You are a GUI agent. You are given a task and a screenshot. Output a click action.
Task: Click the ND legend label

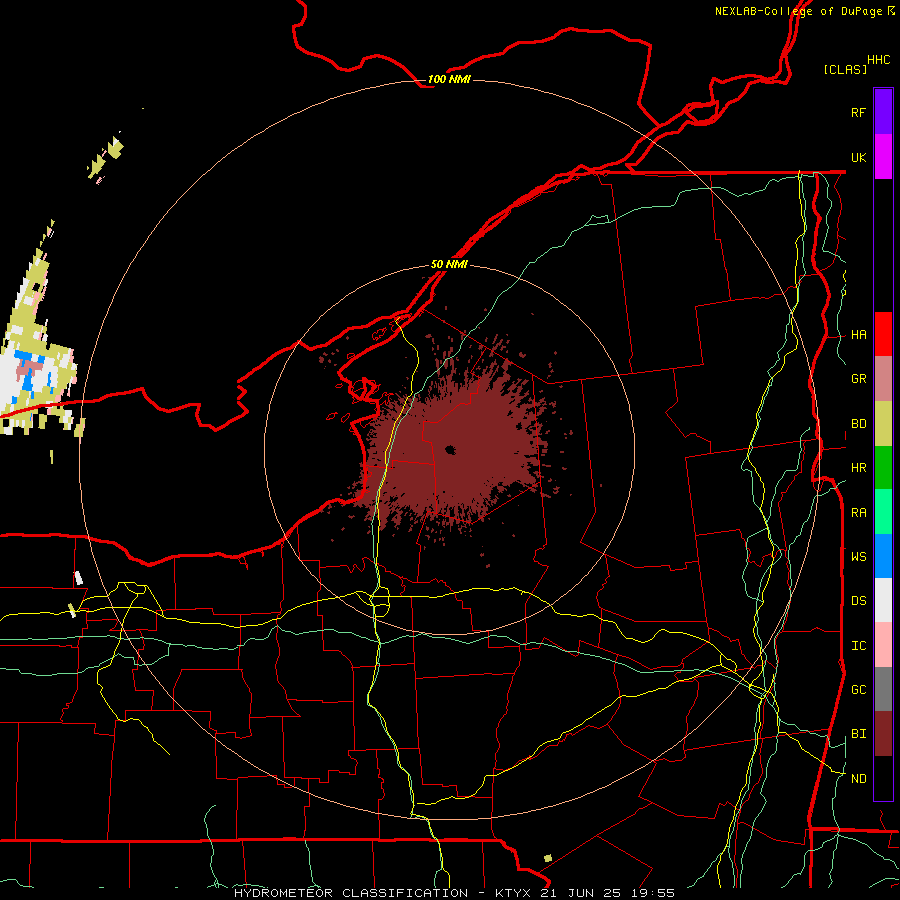point(858,779)
